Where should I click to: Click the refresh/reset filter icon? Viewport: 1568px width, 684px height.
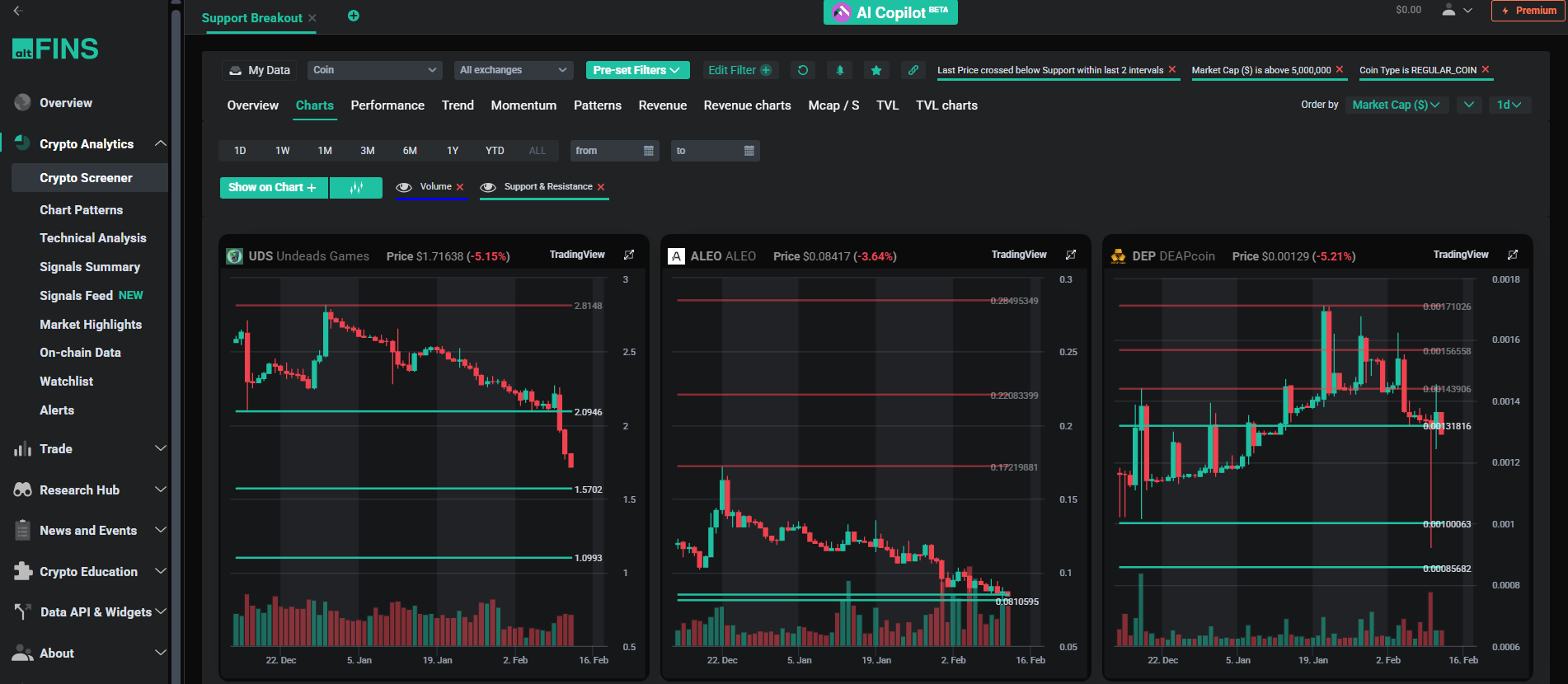[x=802, y=70]
